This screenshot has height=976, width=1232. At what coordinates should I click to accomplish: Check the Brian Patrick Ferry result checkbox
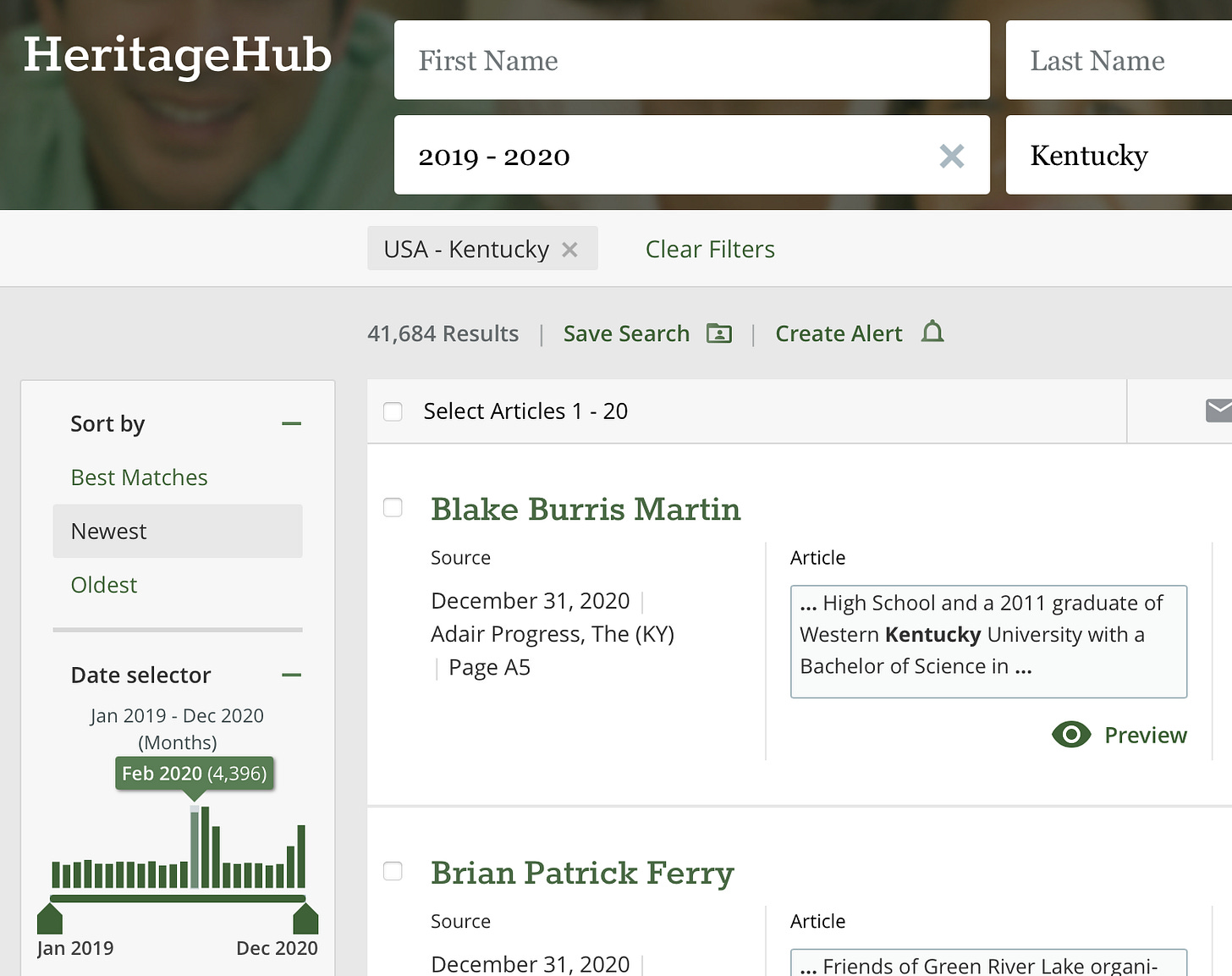[x=393, y=871]
